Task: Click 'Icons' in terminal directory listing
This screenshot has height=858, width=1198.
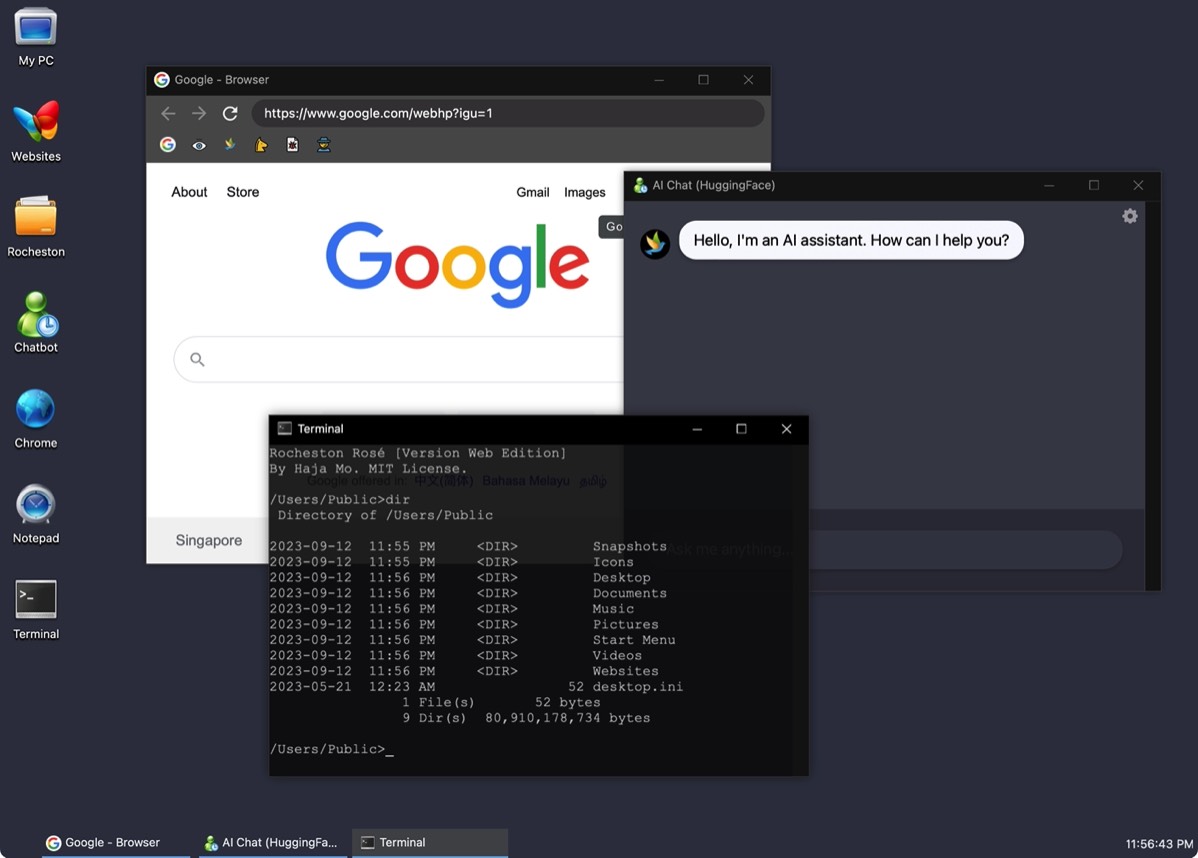Action: [613, 562]
